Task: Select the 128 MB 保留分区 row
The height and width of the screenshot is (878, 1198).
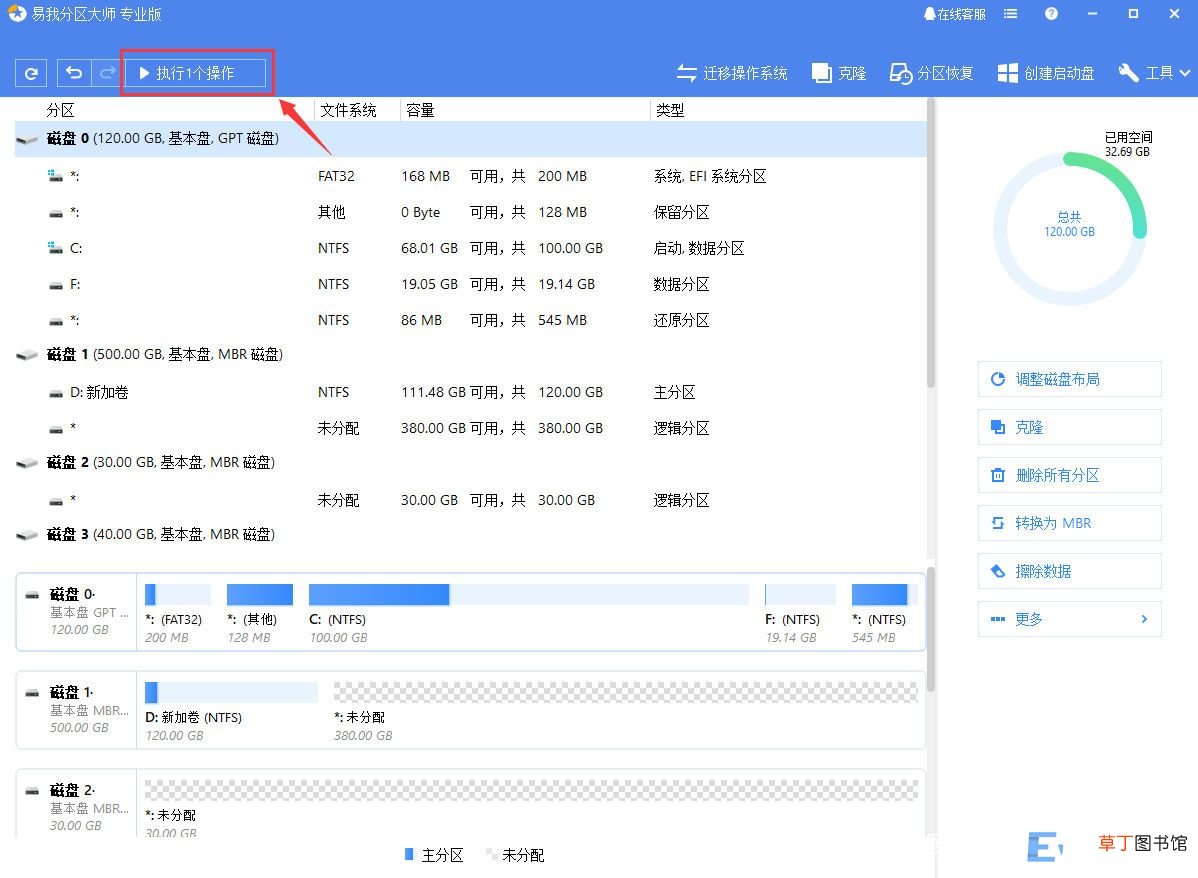Action: pos(471,212)
